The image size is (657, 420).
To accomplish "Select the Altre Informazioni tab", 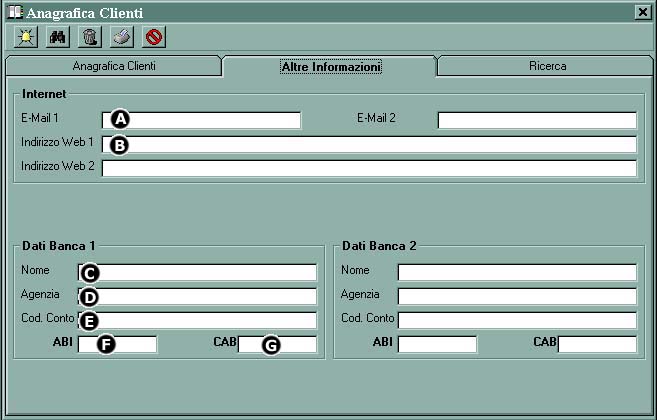I will pyautogui.click(x=331, y=67).
